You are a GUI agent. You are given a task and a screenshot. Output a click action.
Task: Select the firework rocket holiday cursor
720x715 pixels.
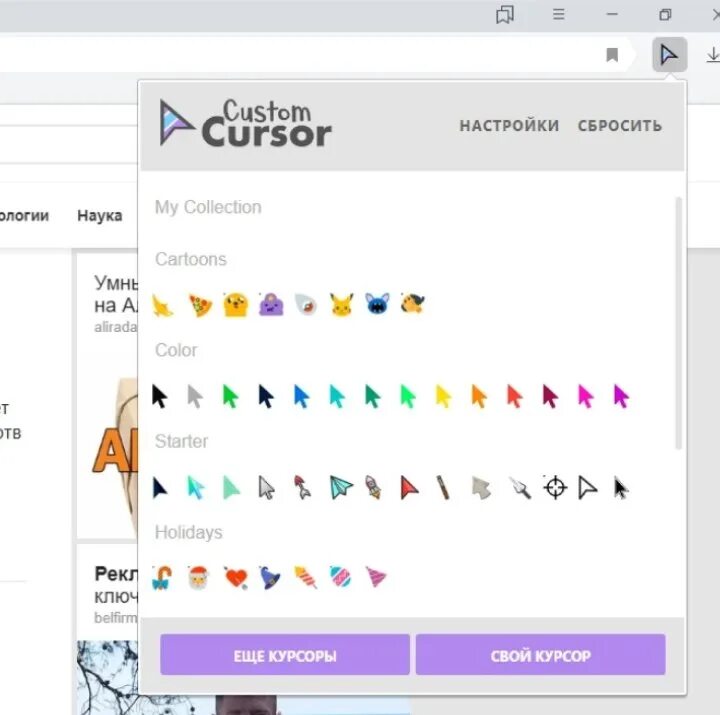click(306, 578)
